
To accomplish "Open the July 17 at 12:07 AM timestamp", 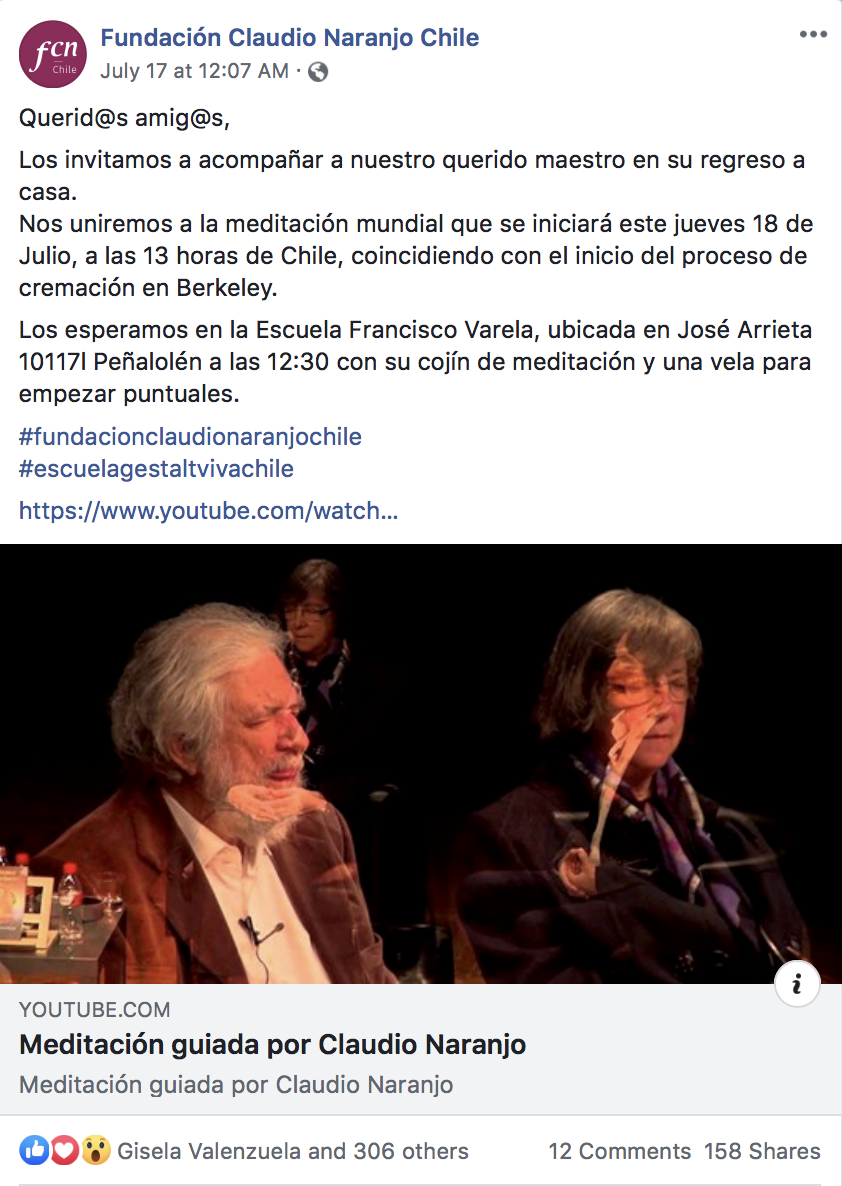I will pos(194,71).
